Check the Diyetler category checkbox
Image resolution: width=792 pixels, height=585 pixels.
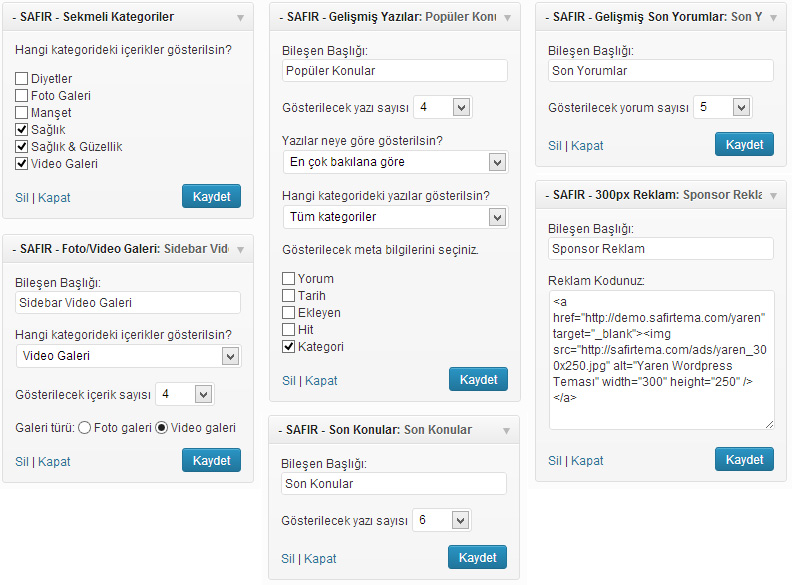[x=22, y=79]
